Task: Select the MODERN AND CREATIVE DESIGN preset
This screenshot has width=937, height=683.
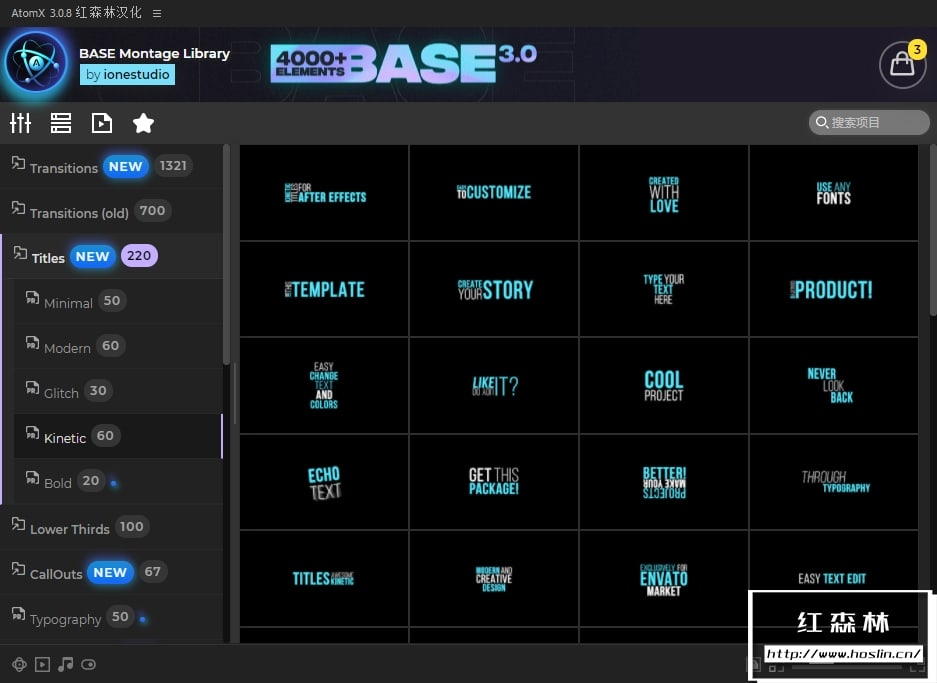Action: click(494, 578)
